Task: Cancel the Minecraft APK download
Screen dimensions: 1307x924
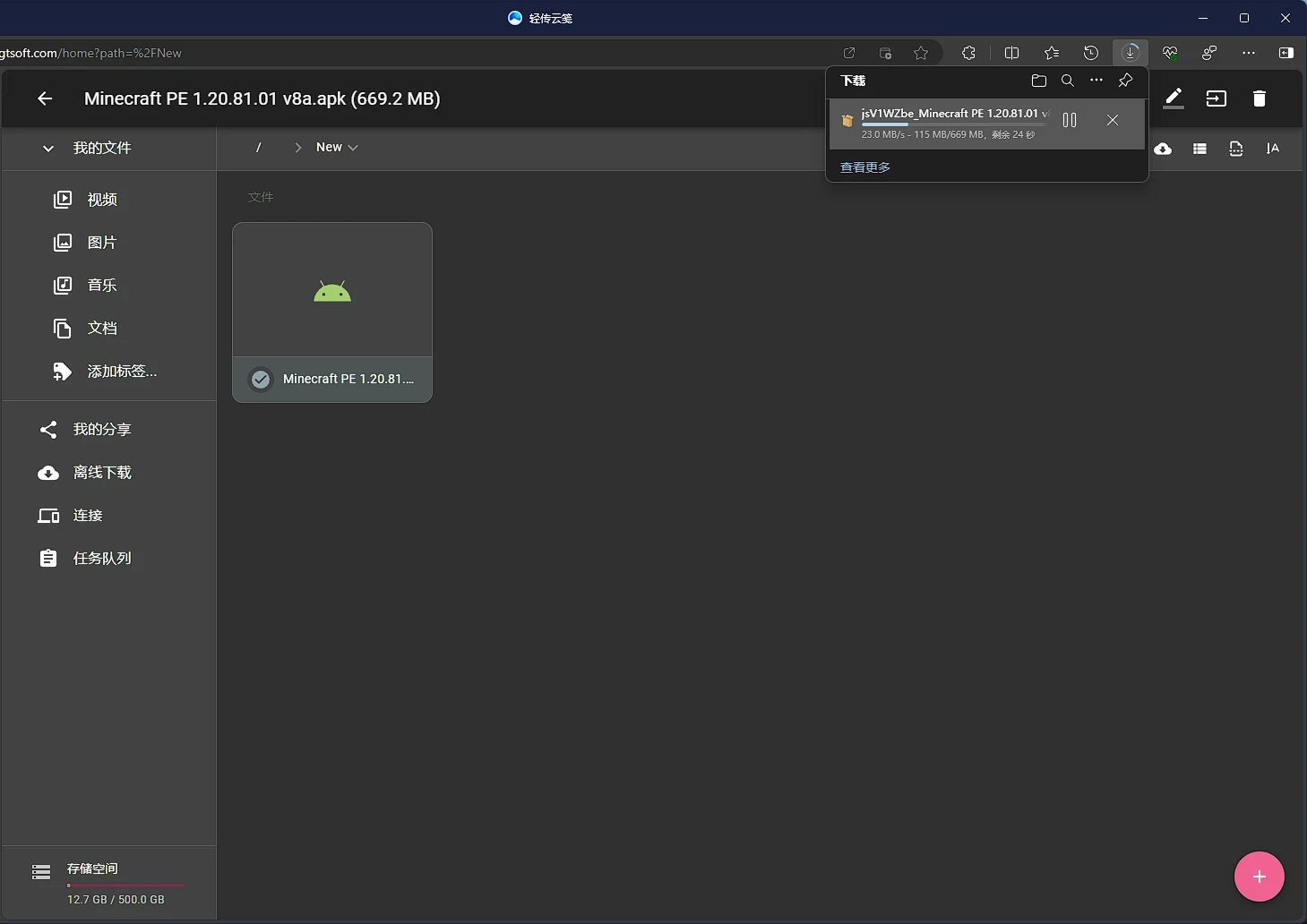Action: click(1113, 120)
